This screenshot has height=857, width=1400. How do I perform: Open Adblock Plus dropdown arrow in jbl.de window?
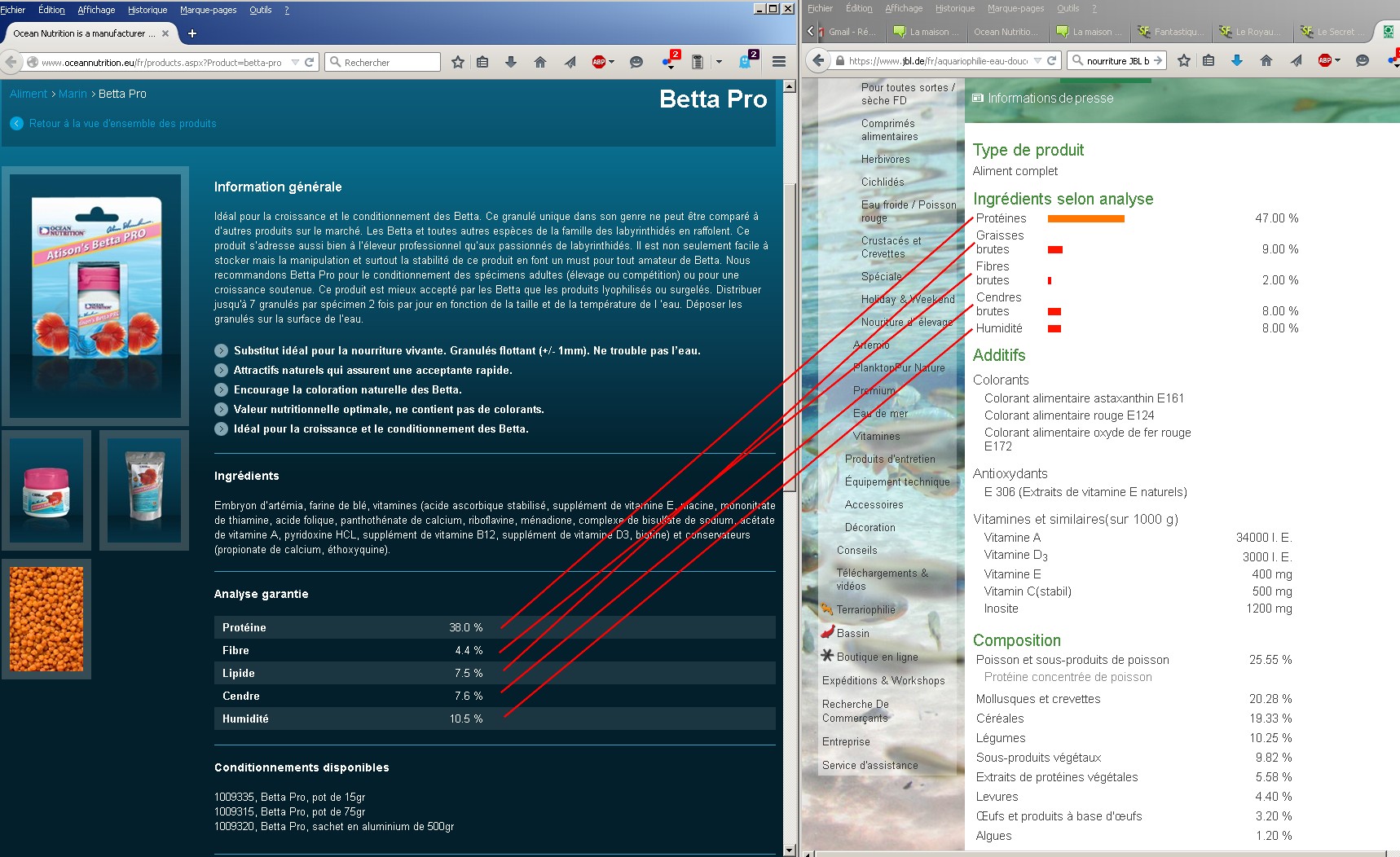tap(1337, 60)
